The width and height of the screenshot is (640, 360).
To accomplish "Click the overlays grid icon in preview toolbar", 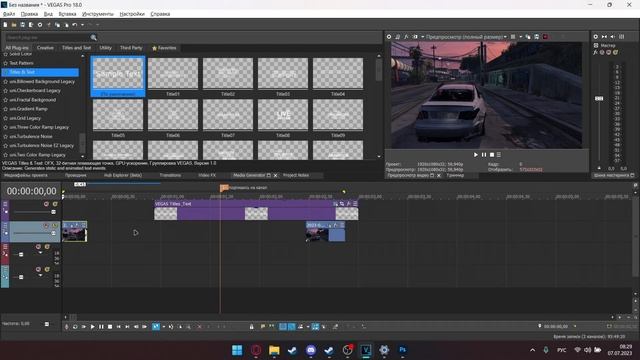I will click(513, 37).
